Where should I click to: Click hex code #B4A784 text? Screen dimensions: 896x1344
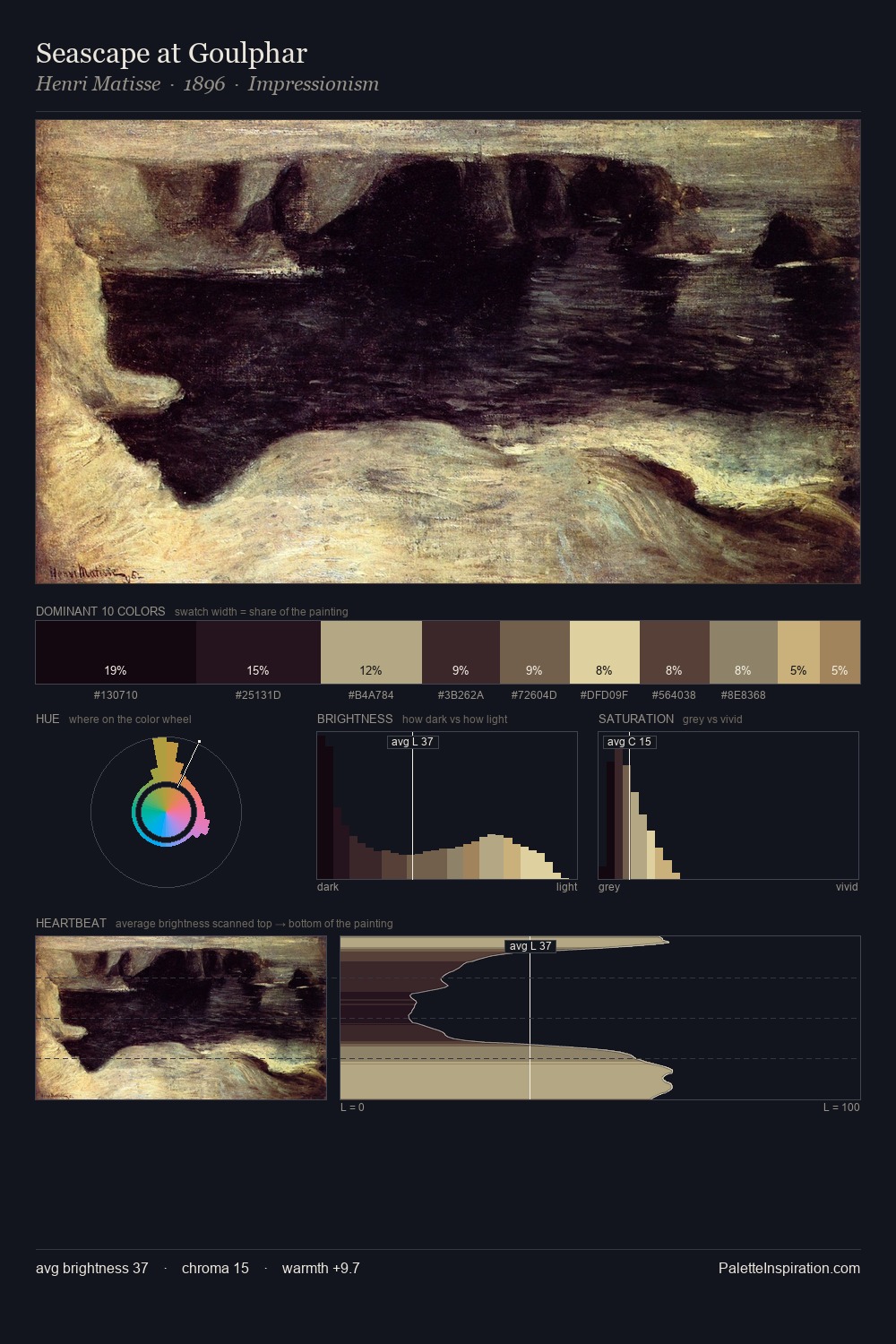(x=371, y=695)
